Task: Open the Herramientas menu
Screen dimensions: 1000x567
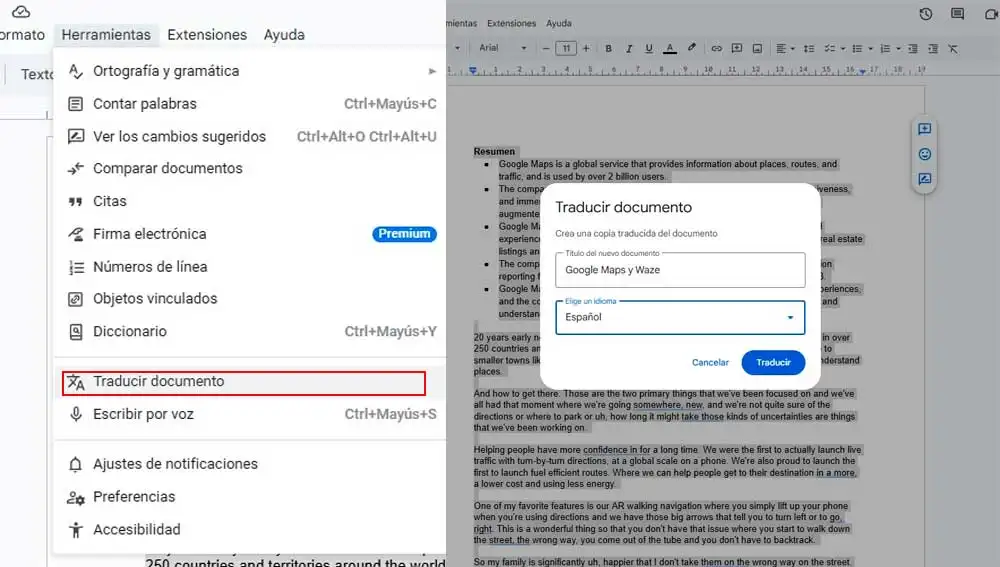Action: pyautogui.click(x=106, y=34)
